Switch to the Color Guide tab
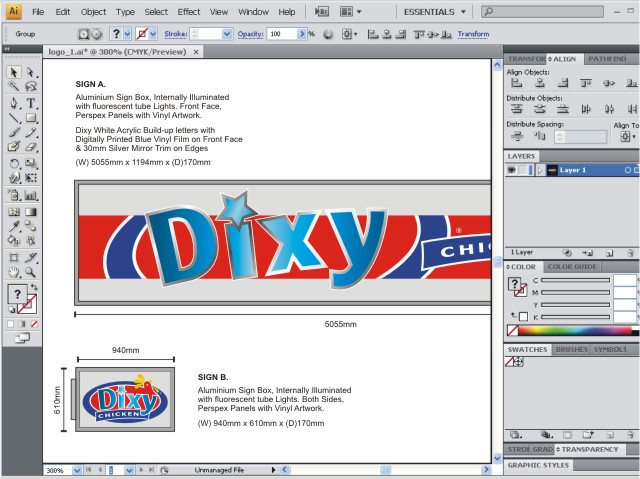The image size is (640, 479). click(x=572, y=267)
